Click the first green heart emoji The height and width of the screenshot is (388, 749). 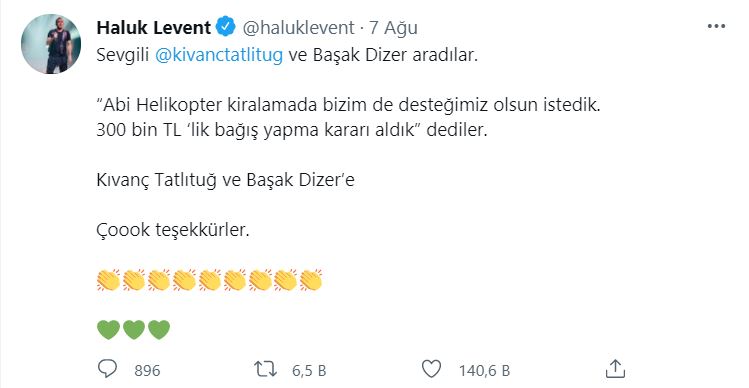(108, 330)
